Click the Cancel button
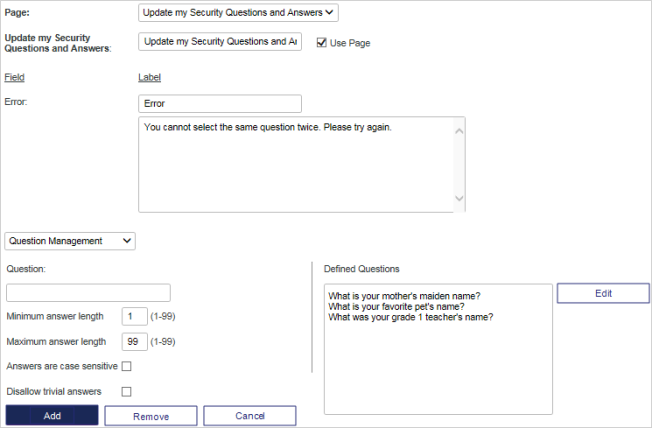 click(250, 416)
